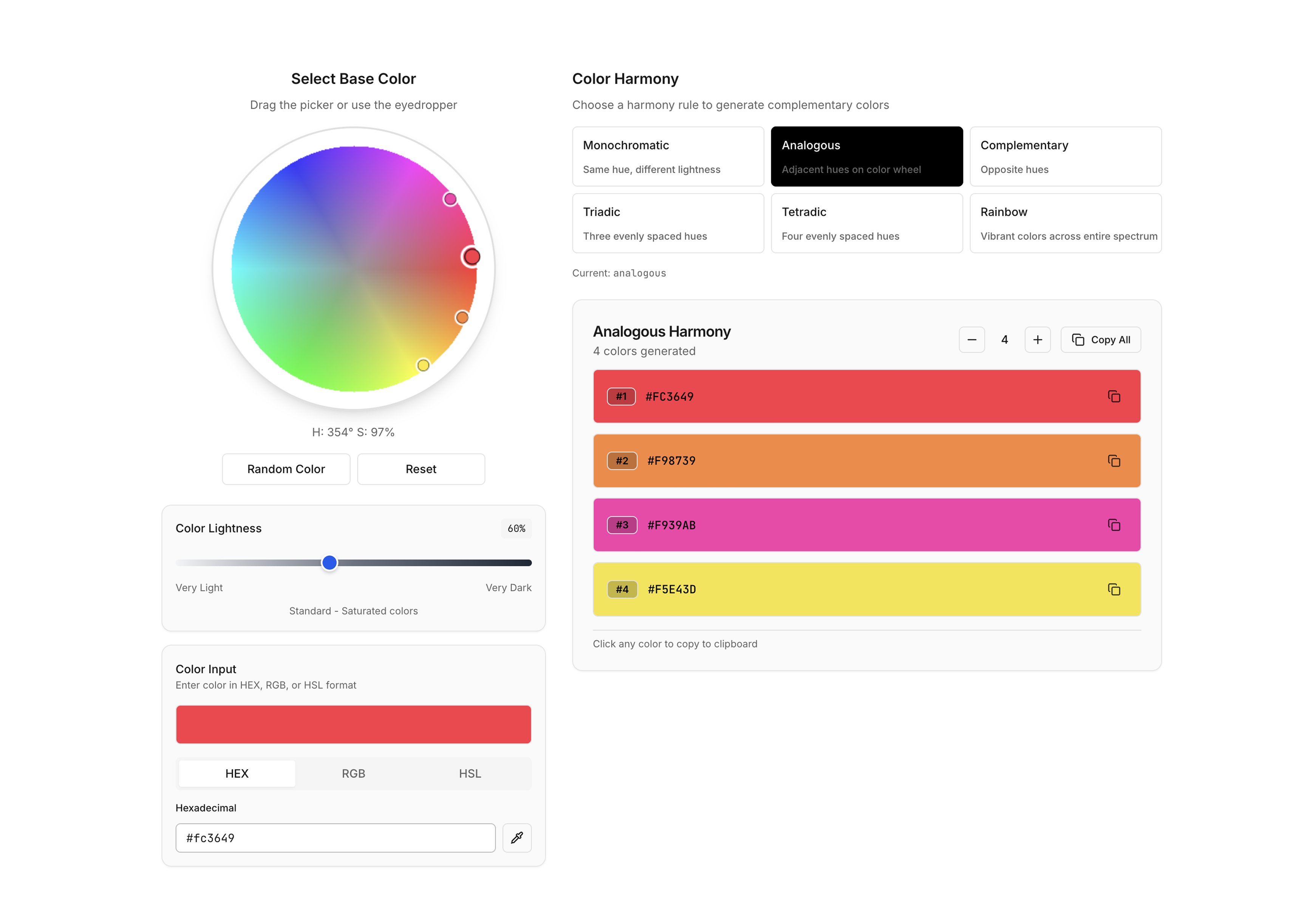Screen dimensions: 1316x923
Task: Switch to the HEX input tab
Action: (x=237, y=774)
